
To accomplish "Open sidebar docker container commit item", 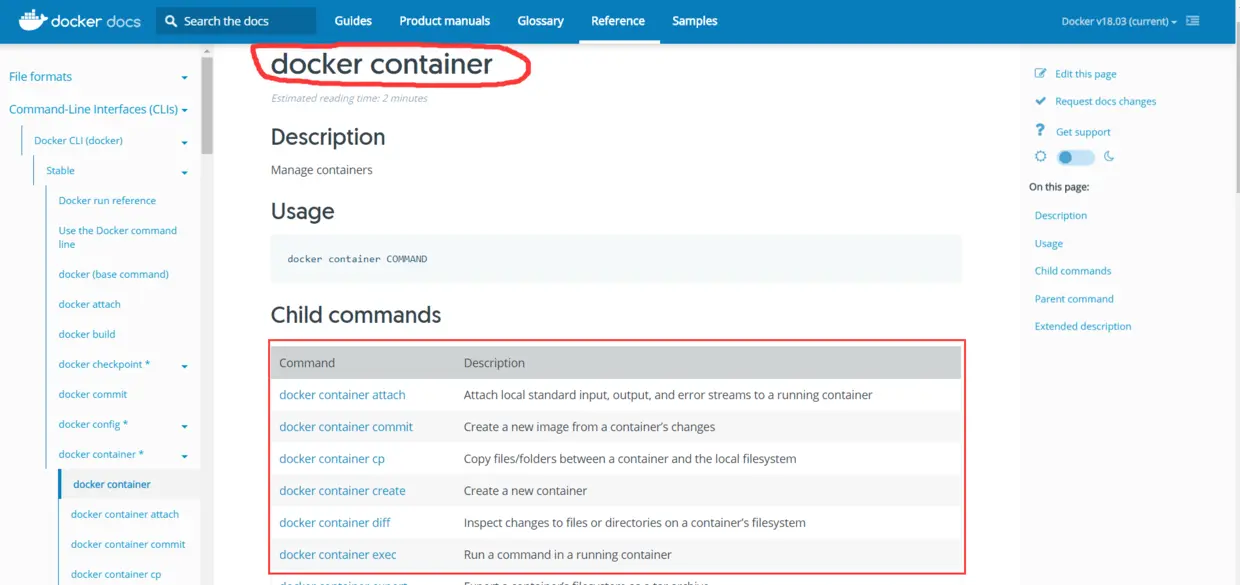I will pyautogui.click(x=128, y=544).
